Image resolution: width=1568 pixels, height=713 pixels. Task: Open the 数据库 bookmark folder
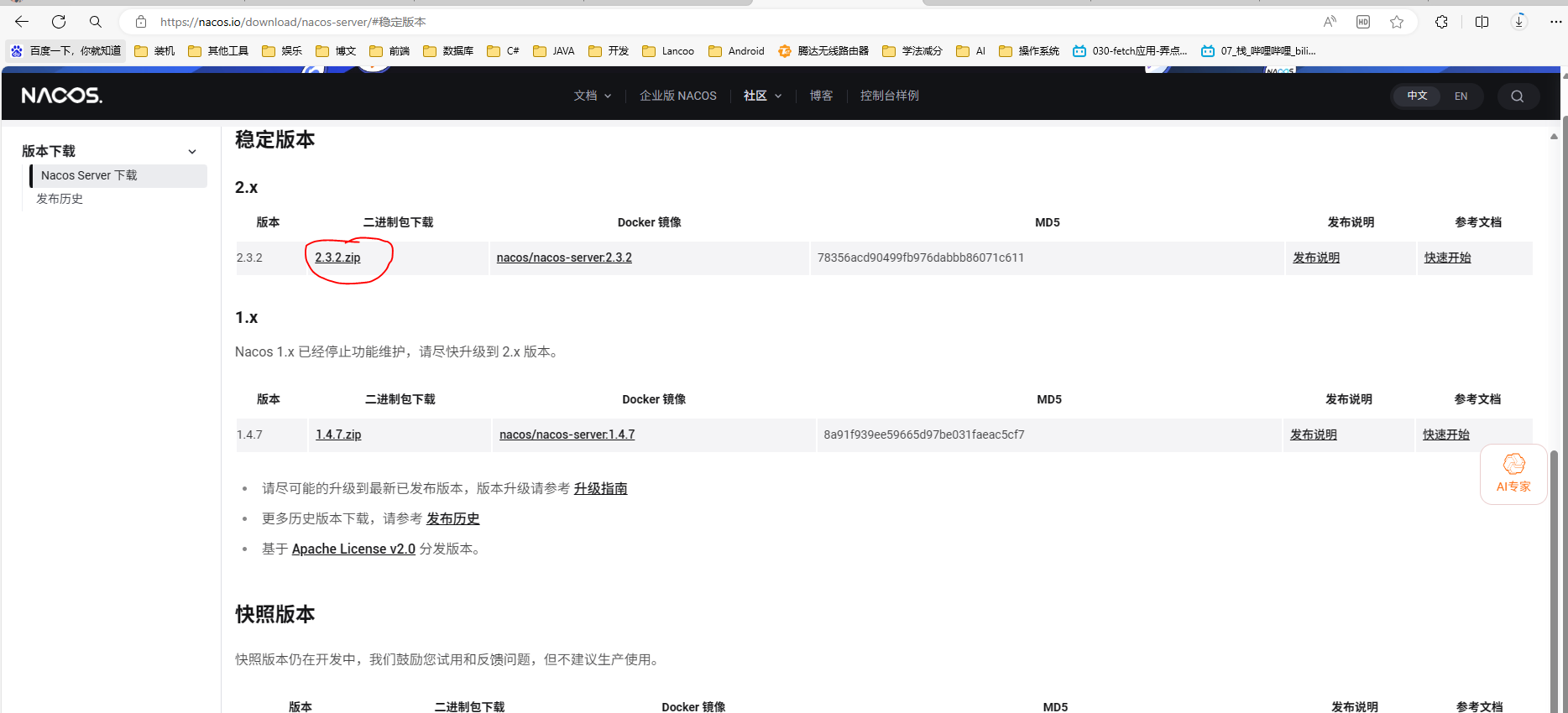click(x=449, y=51)
